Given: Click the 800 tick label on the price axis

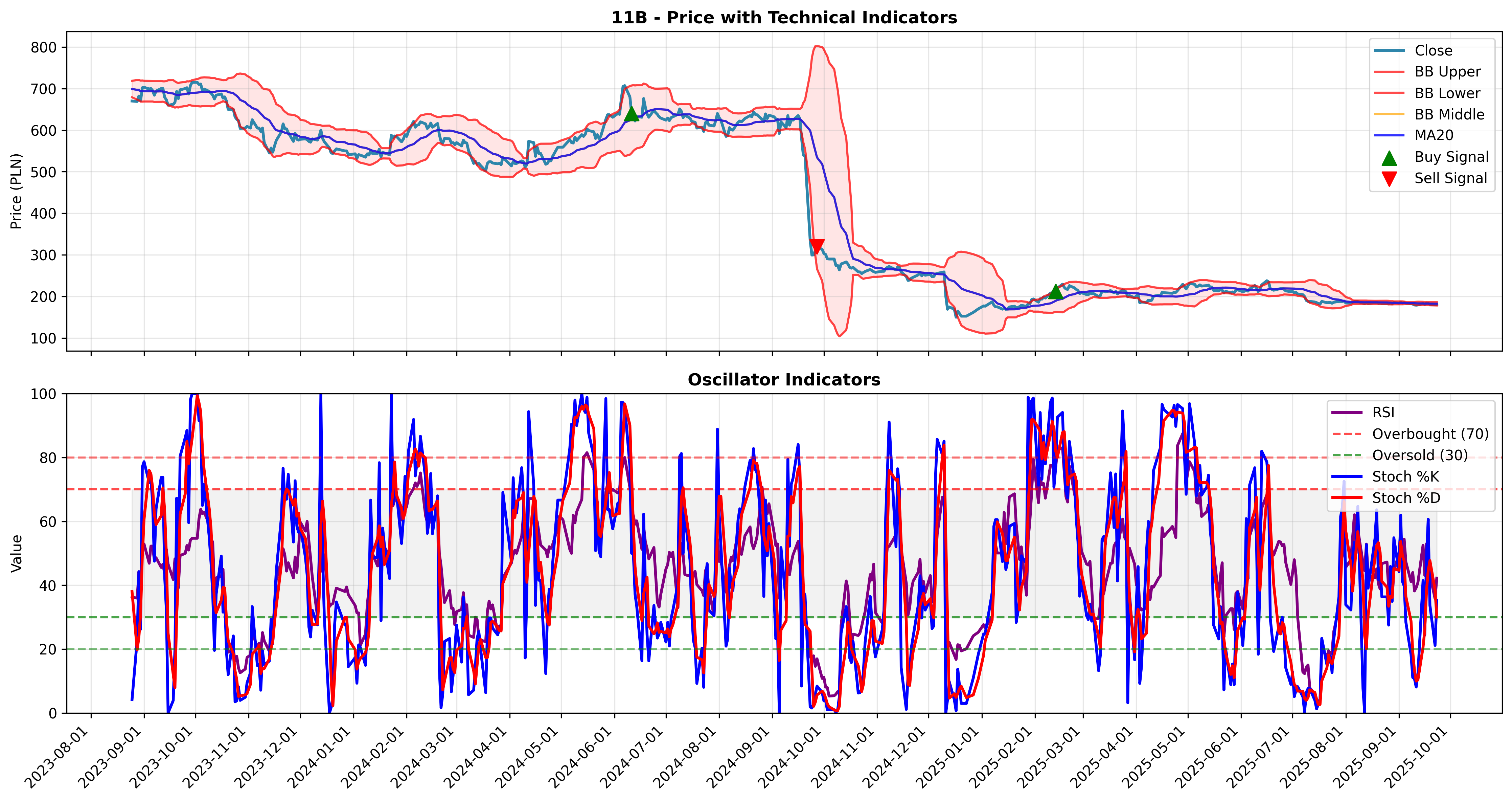Looking at the screenshot, I should click(44, 48).
